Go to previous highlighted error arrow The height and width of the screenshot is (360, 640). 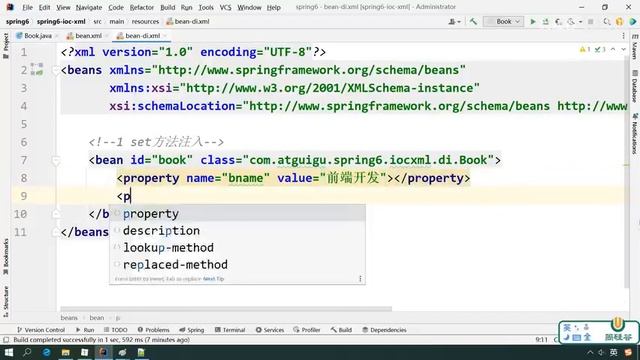tap(613, 49)
